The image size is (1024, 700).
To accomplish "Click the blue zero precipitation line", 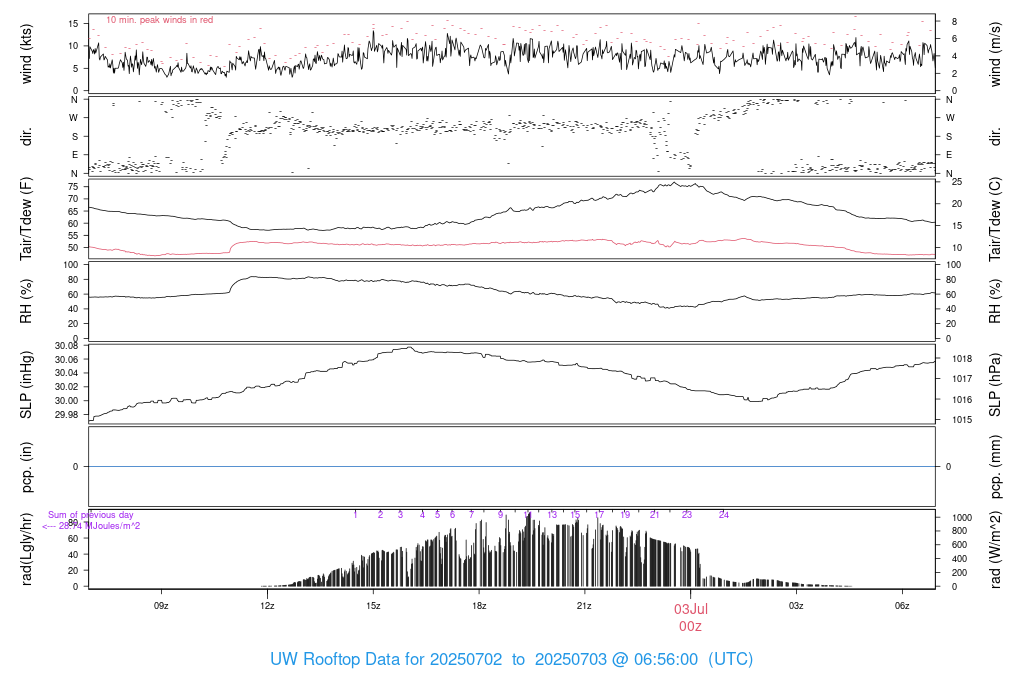I will coord(512,467).
